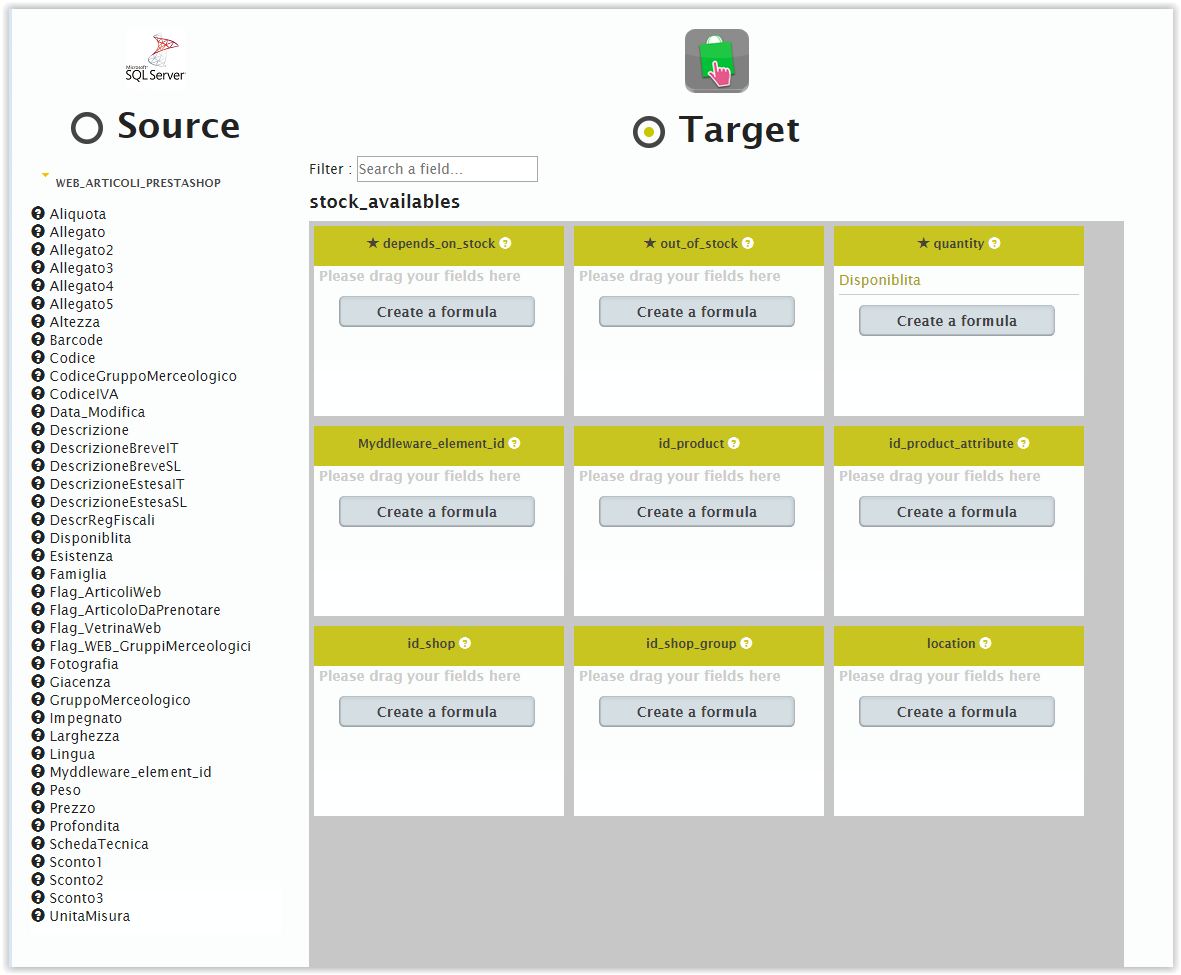
Task: Click the info icon beside UnitaMisura
Action: click(x=37, y=916)
